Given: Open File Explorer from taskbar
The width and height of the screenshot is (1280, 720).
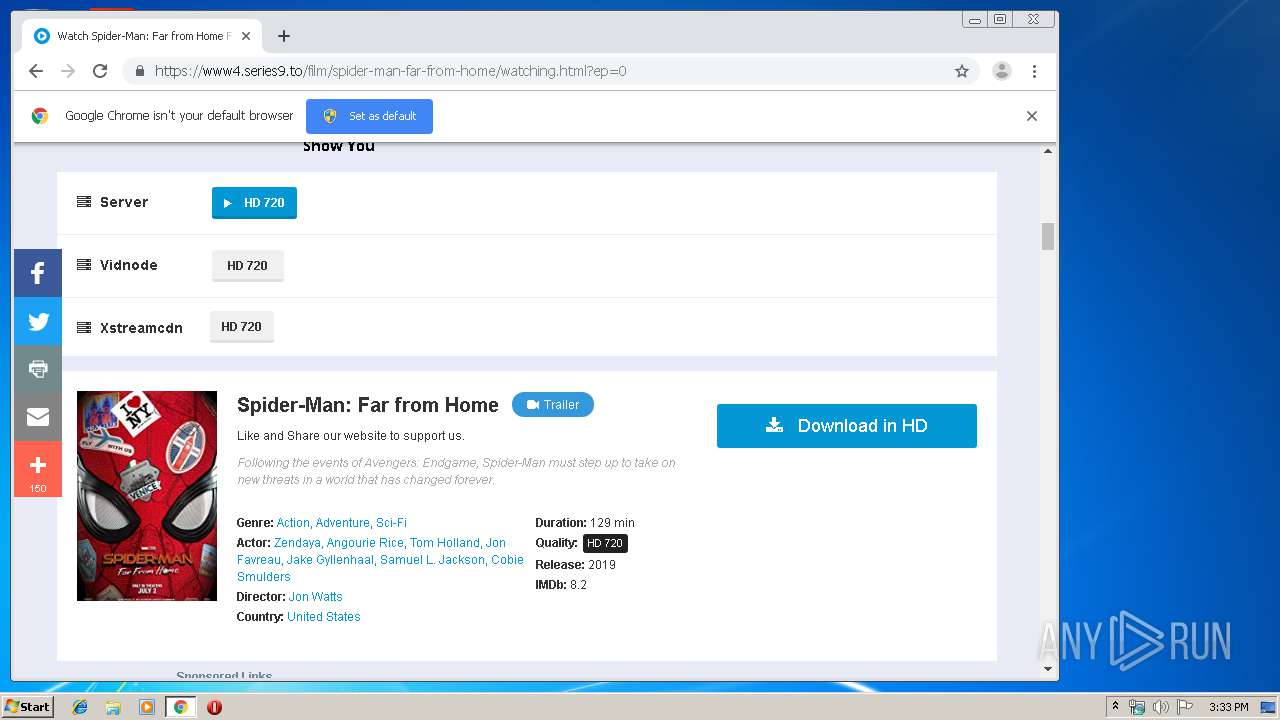Looking at the screenshot, I should pyautogui.click(x=113, y=707).
